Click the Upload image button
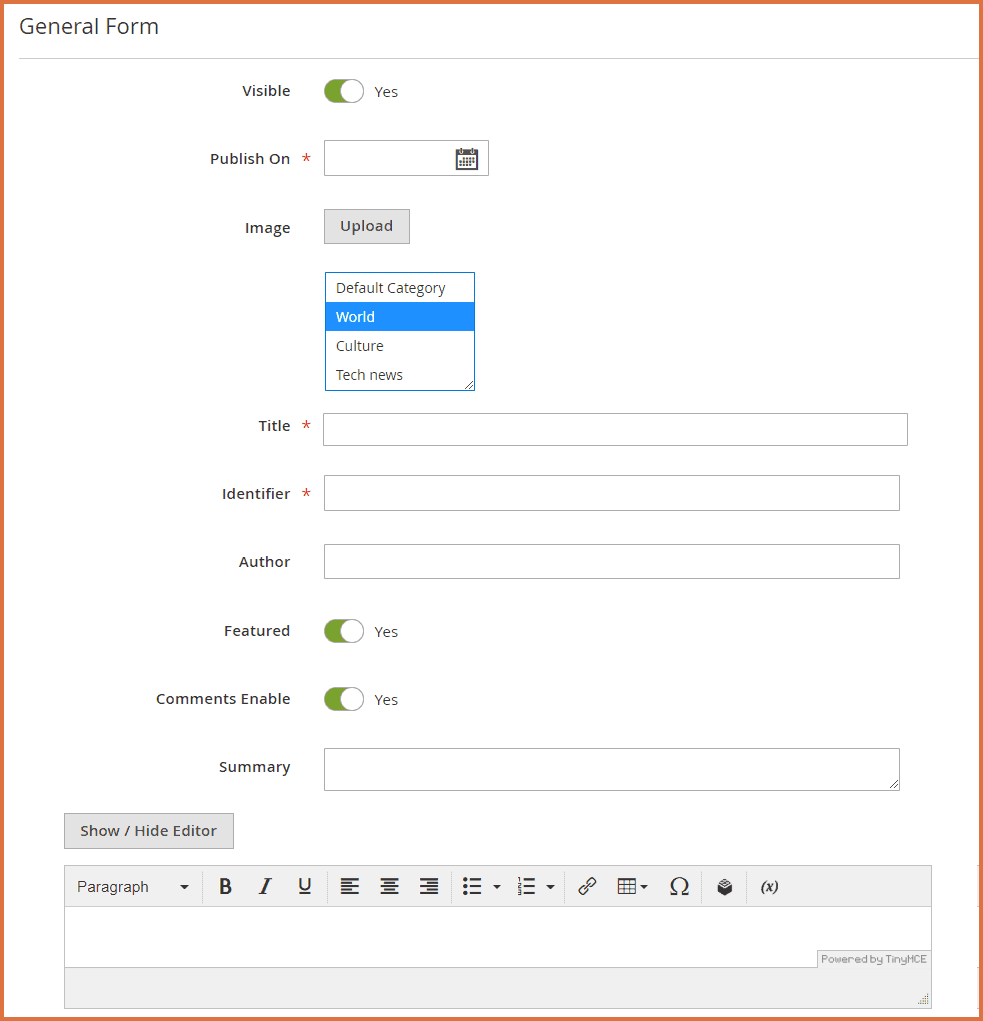Screen dimensions: 983x1021 366,226
